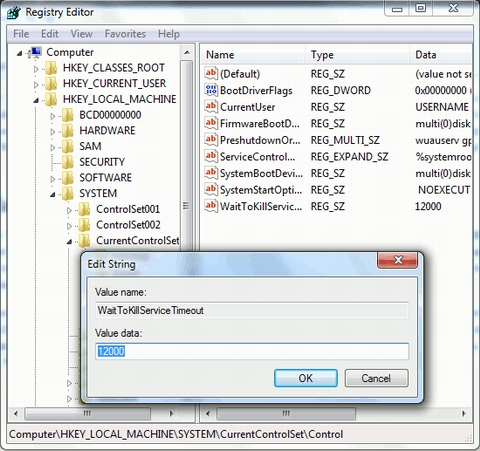Select the PreshutdownOrder value icon

211,140
